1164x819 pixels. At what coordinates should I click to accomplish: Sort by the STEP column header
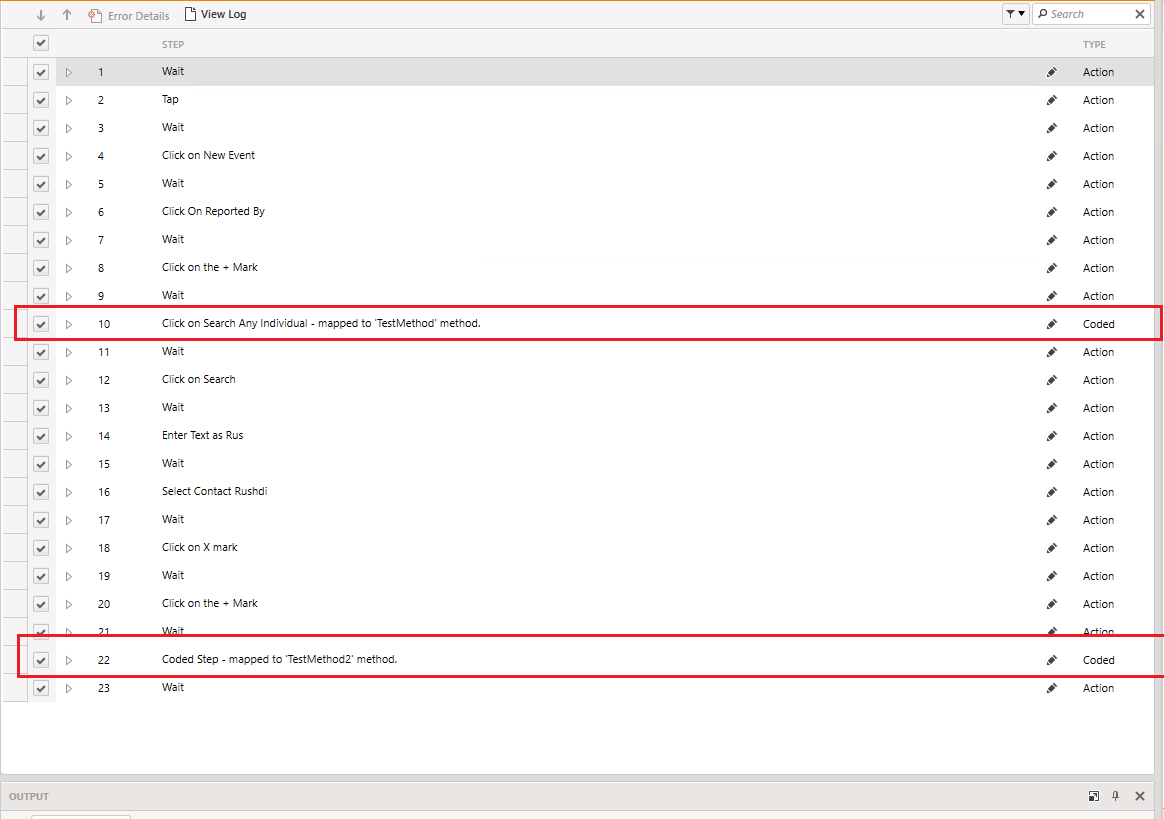(173, 45)
